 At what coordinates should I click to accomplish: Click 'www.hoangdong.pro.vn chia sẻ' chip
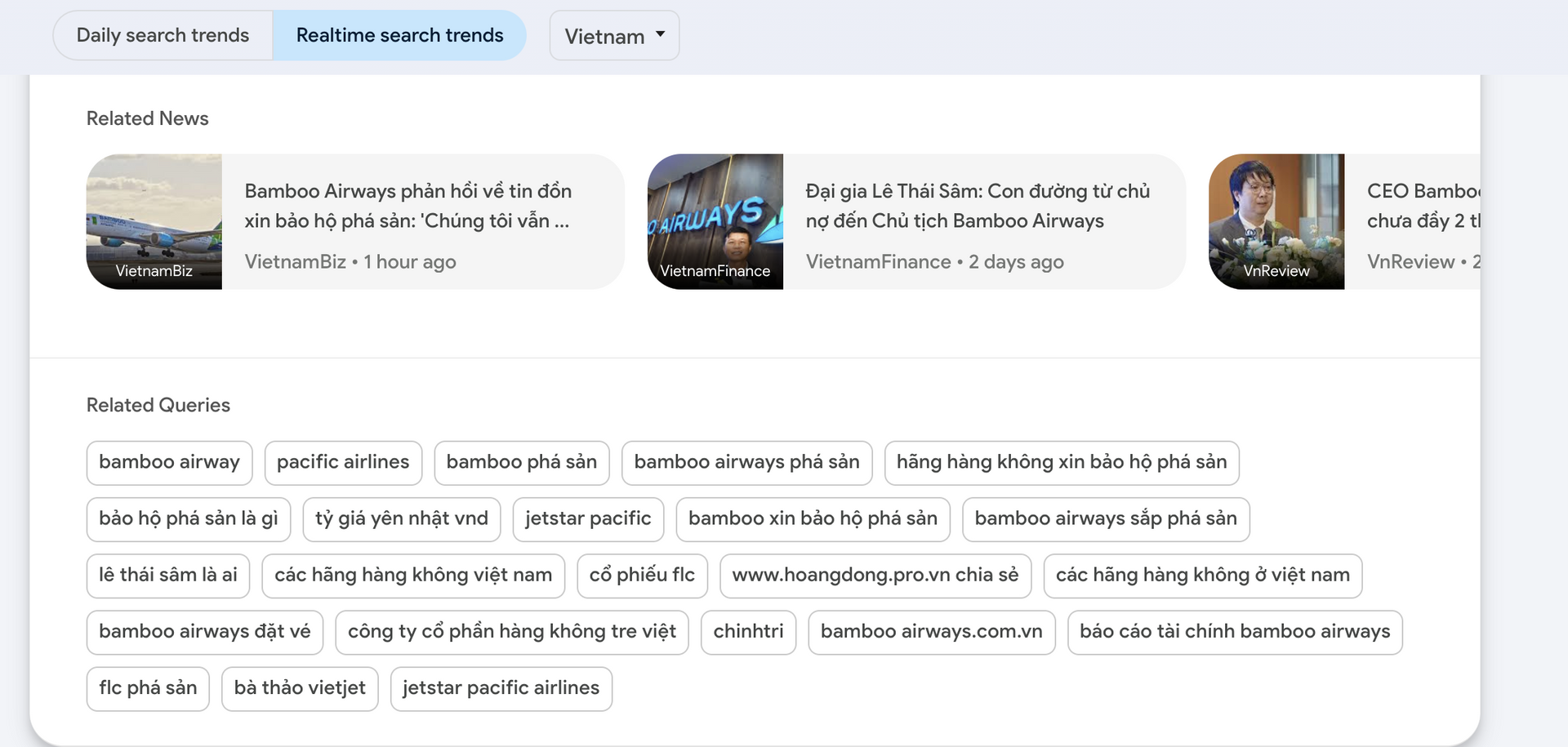point(875,576)
